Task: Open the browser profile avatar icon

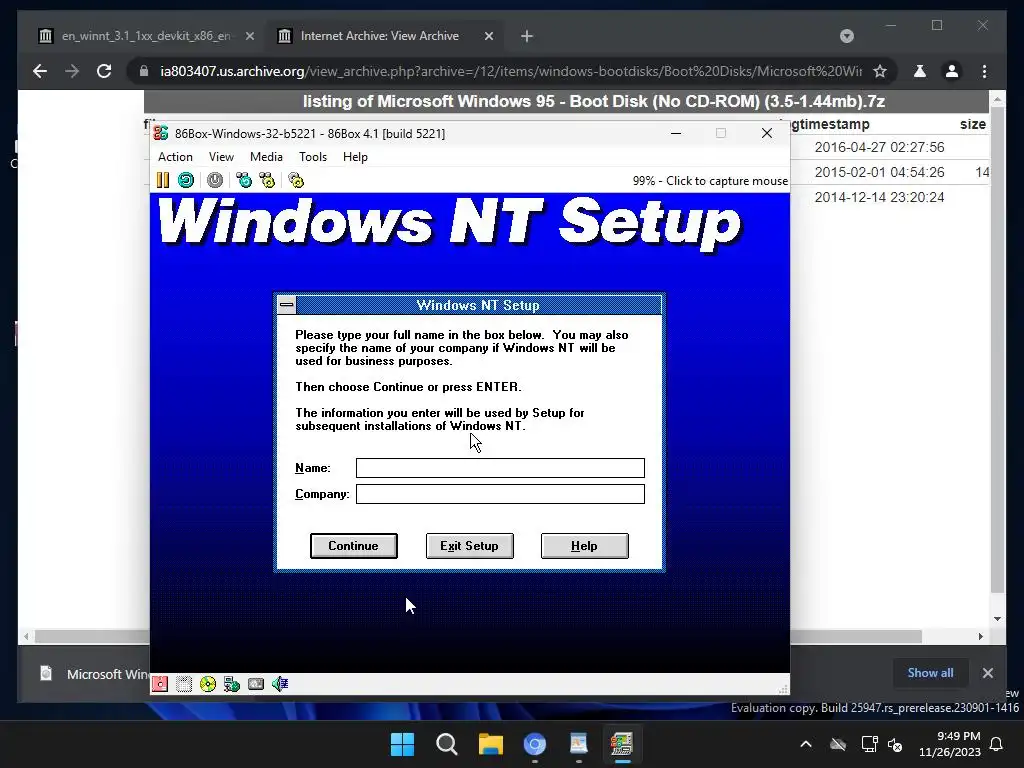Action: [x=952, y=71]
